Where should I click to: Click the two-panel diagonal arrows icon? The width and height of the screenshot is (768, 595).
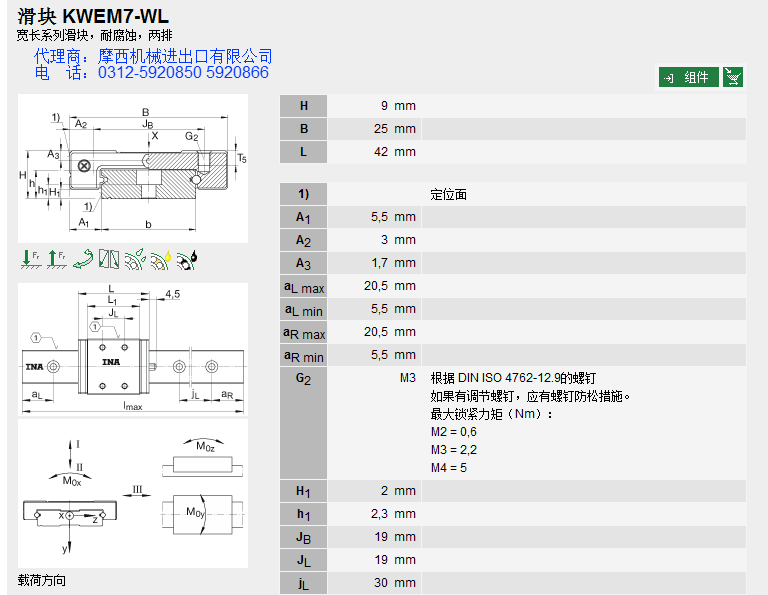coord(109,258)
